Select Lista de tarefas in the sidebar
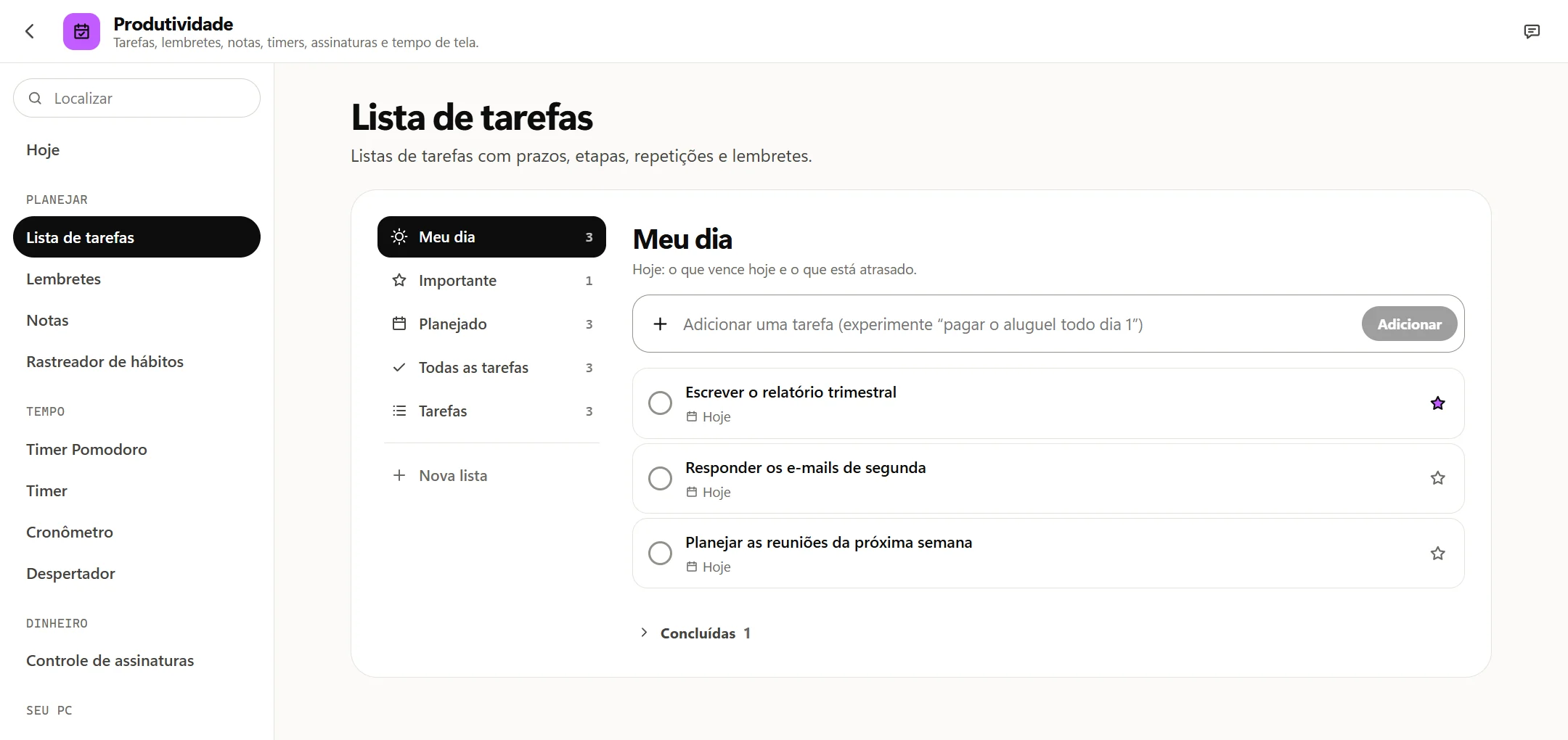This screenshot has height=740, width=1568. click(136, 237)
